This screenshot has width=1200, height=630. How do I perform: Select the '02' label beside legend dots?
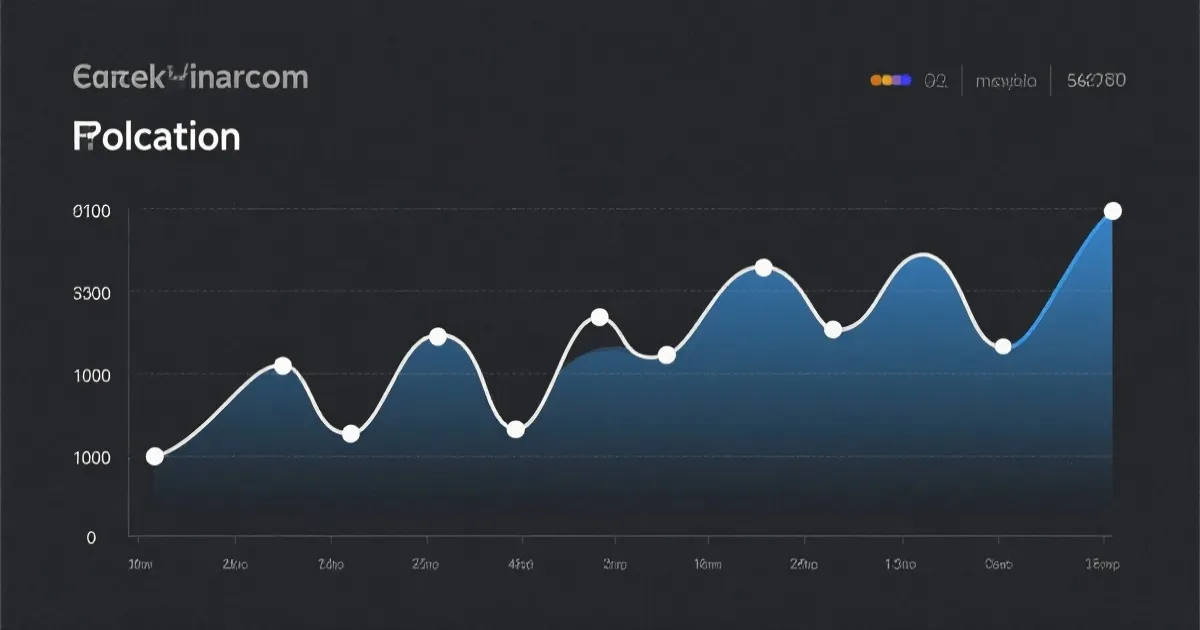point(935,81)
